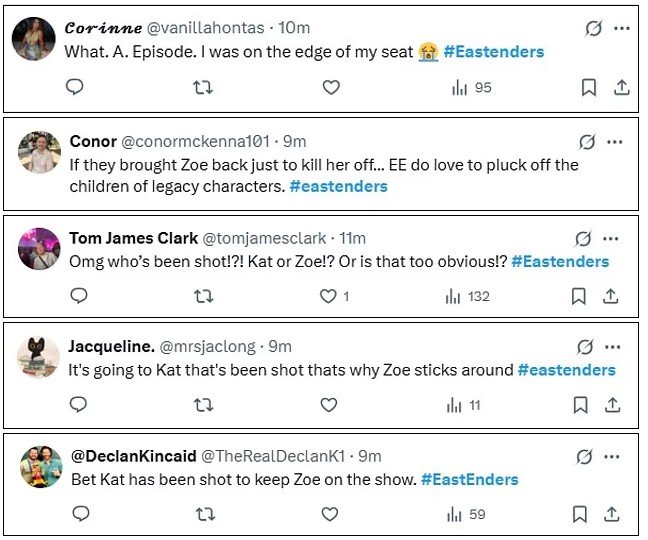
Task: View analytics showing 132 views
Action: click(x=469, y=296)
